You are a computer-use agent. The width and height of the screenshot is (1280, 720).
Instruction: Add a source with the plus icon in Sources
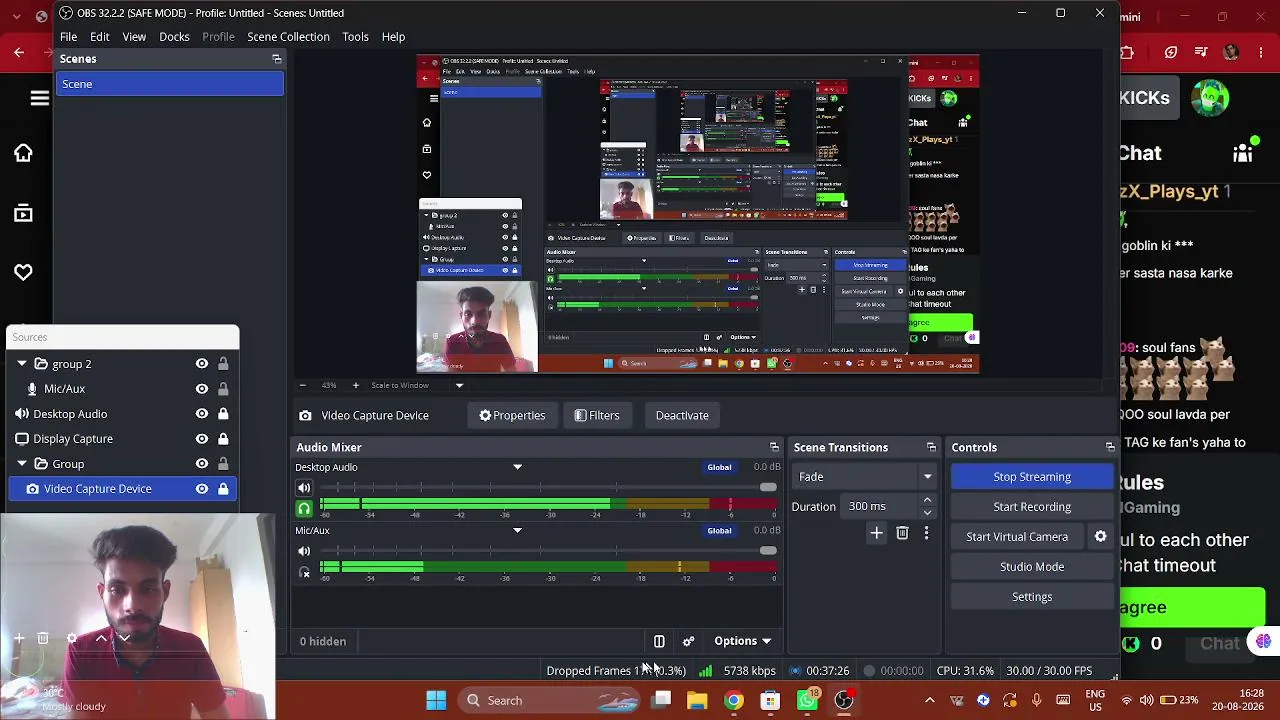(19, 638)
